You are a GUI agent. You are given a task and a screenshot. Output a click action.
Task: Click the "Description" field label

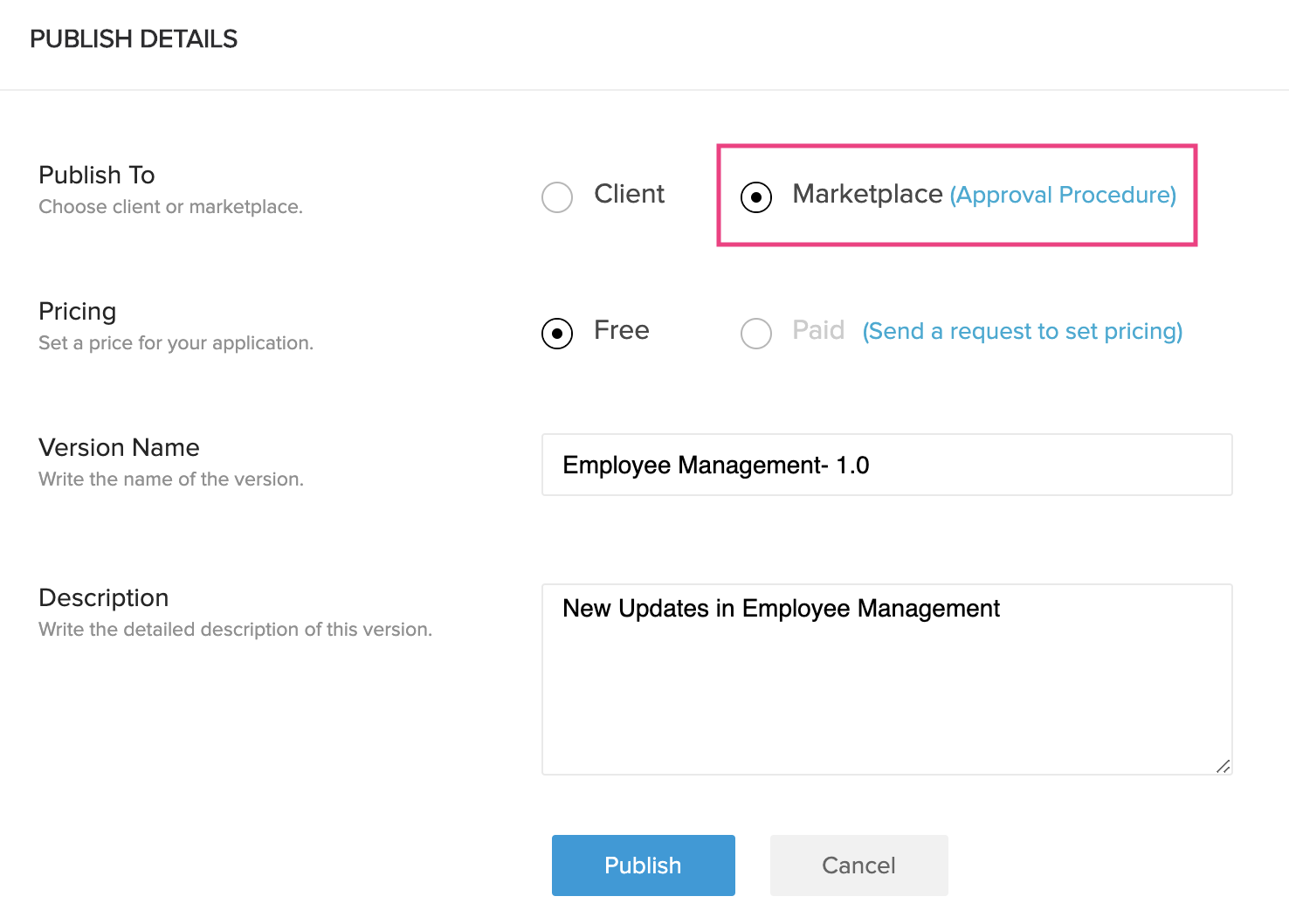pos(104,598)
